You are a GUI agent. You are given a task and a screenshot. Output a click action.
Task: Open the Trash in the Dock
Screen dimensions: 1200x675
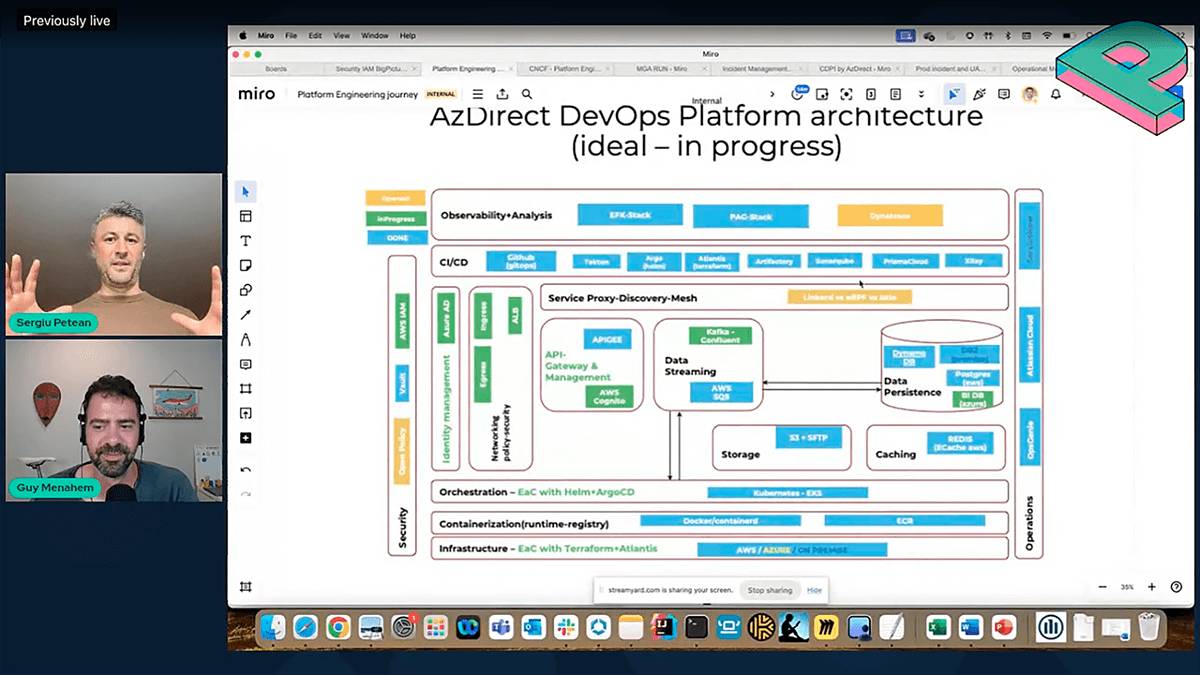pyautogui.click(x=1148, y=627)
